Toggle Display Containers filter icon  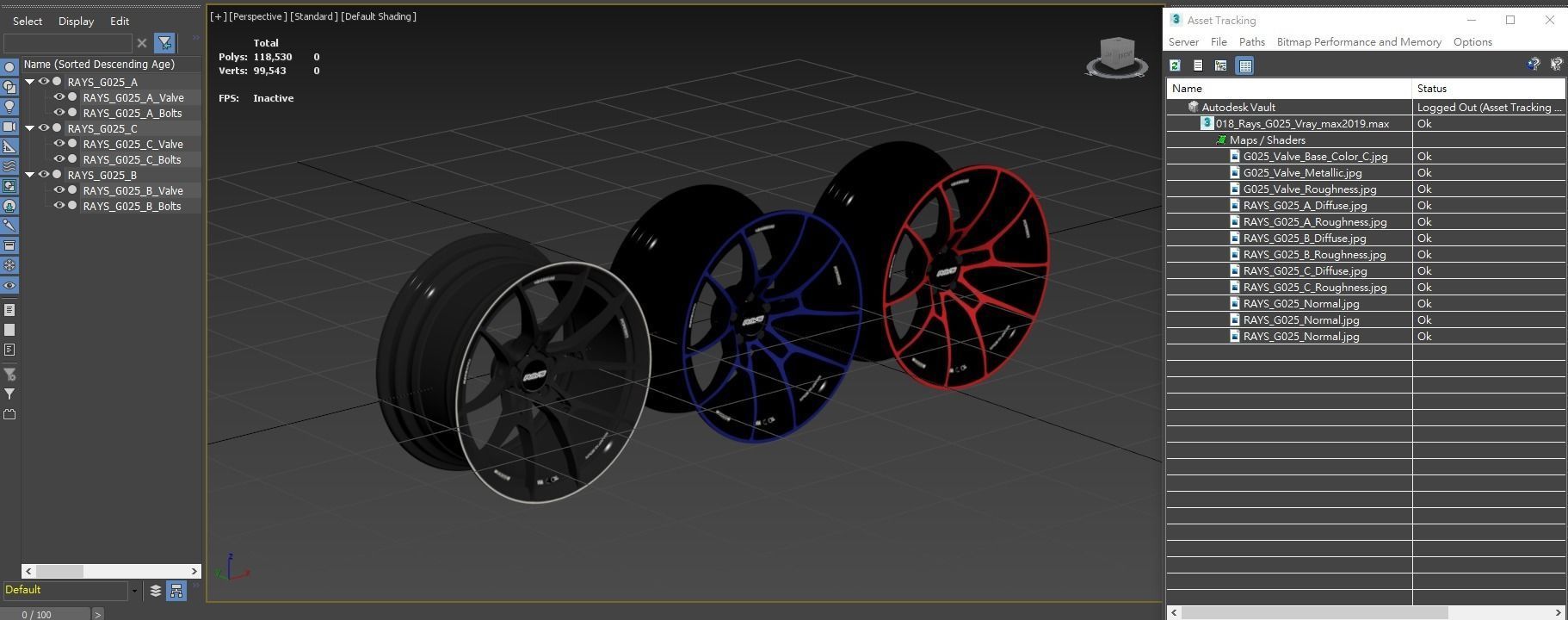(9, 245)
